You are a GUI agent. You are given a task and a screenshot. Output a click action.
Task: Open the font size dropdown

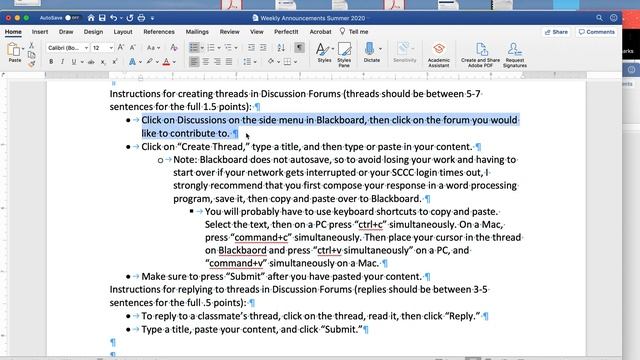click(111, 48)
